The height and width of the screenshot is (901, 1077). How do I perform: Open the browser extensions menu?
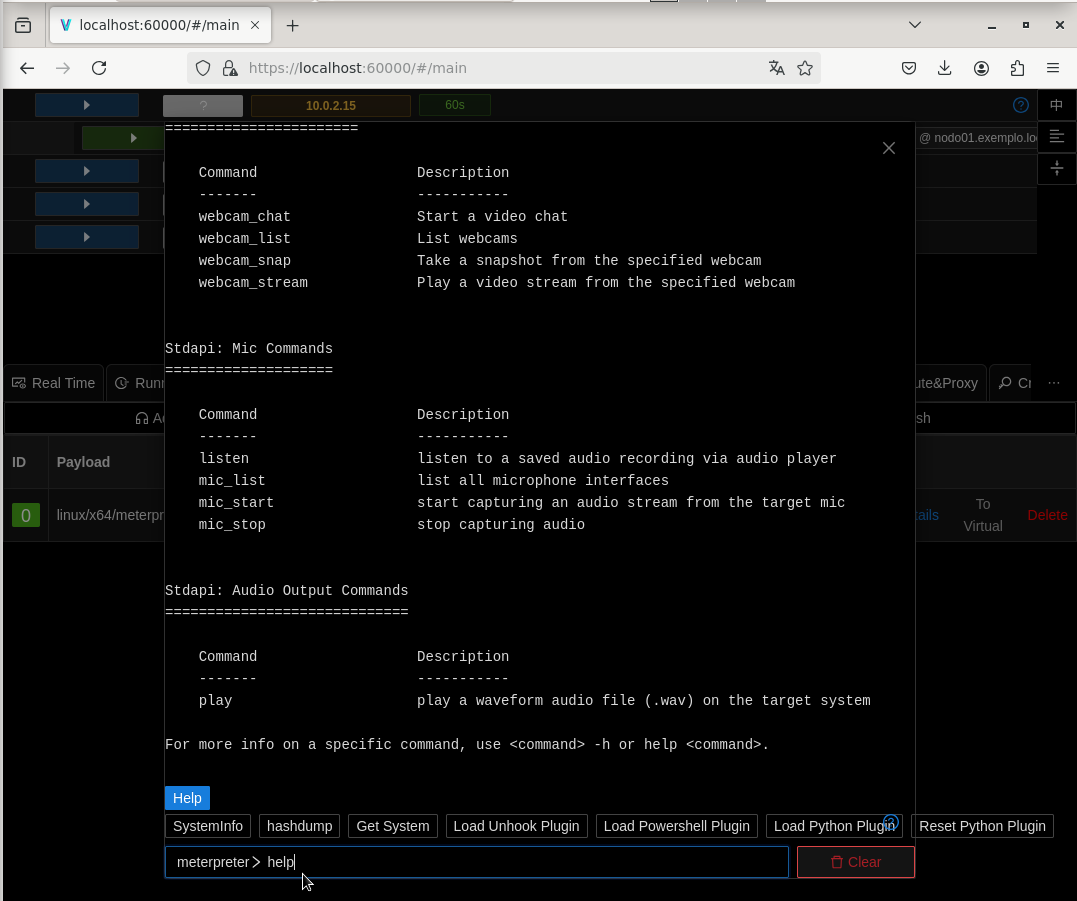point(1017,68)
